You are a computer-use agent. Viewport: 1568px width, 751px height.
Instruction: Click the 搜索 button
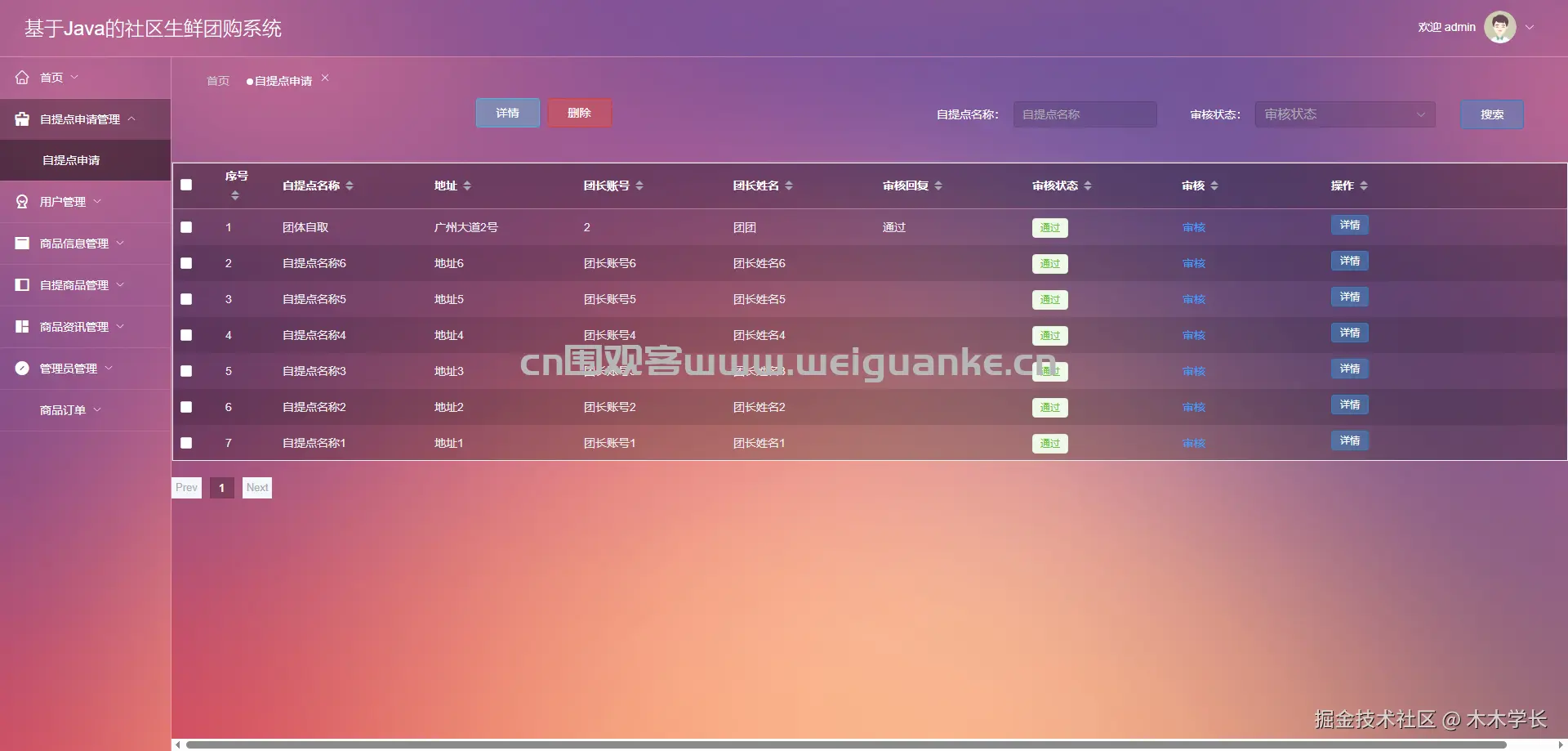(x=1492, y=114)
